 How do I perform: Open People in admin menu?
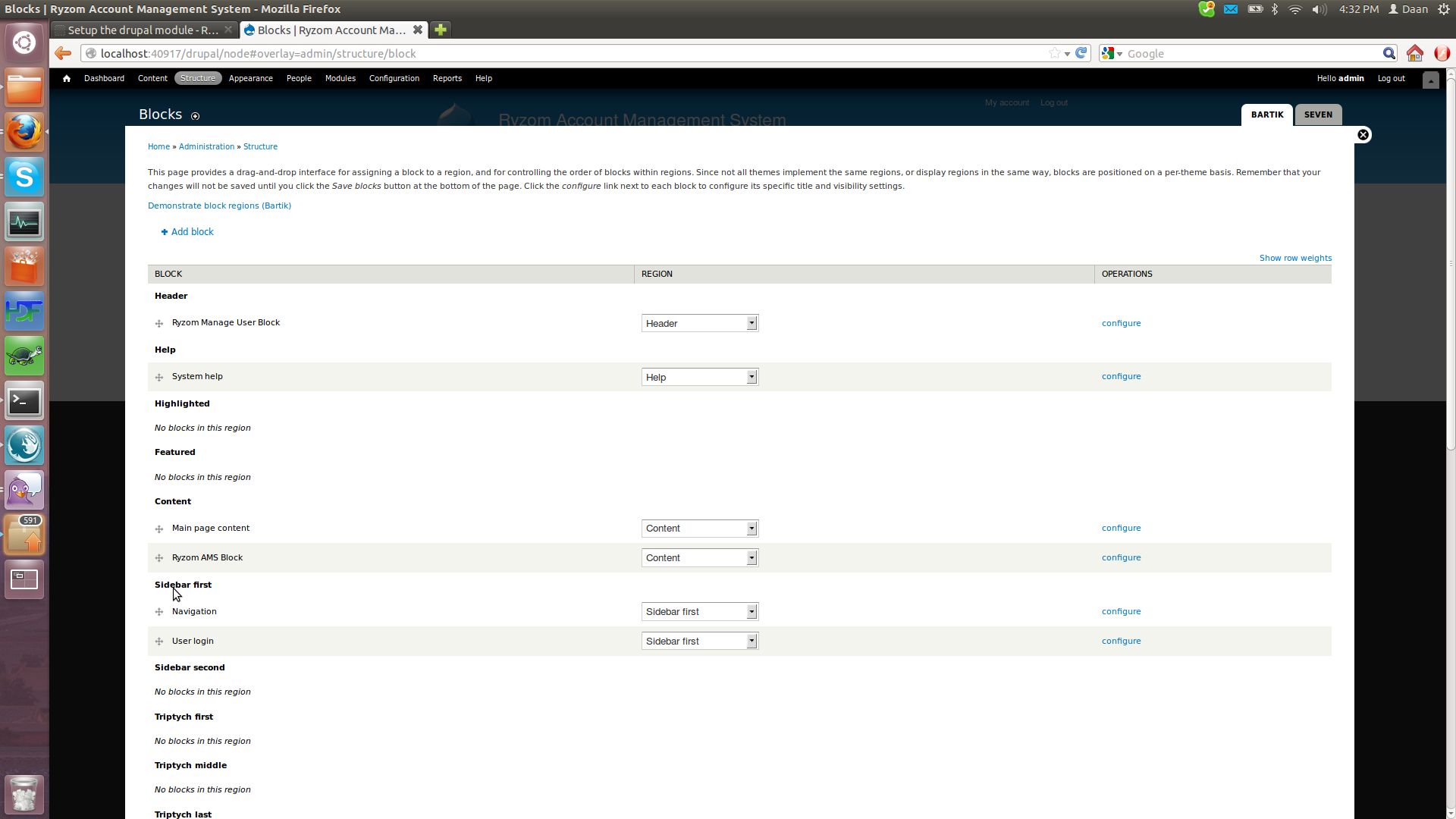(299, 78)
